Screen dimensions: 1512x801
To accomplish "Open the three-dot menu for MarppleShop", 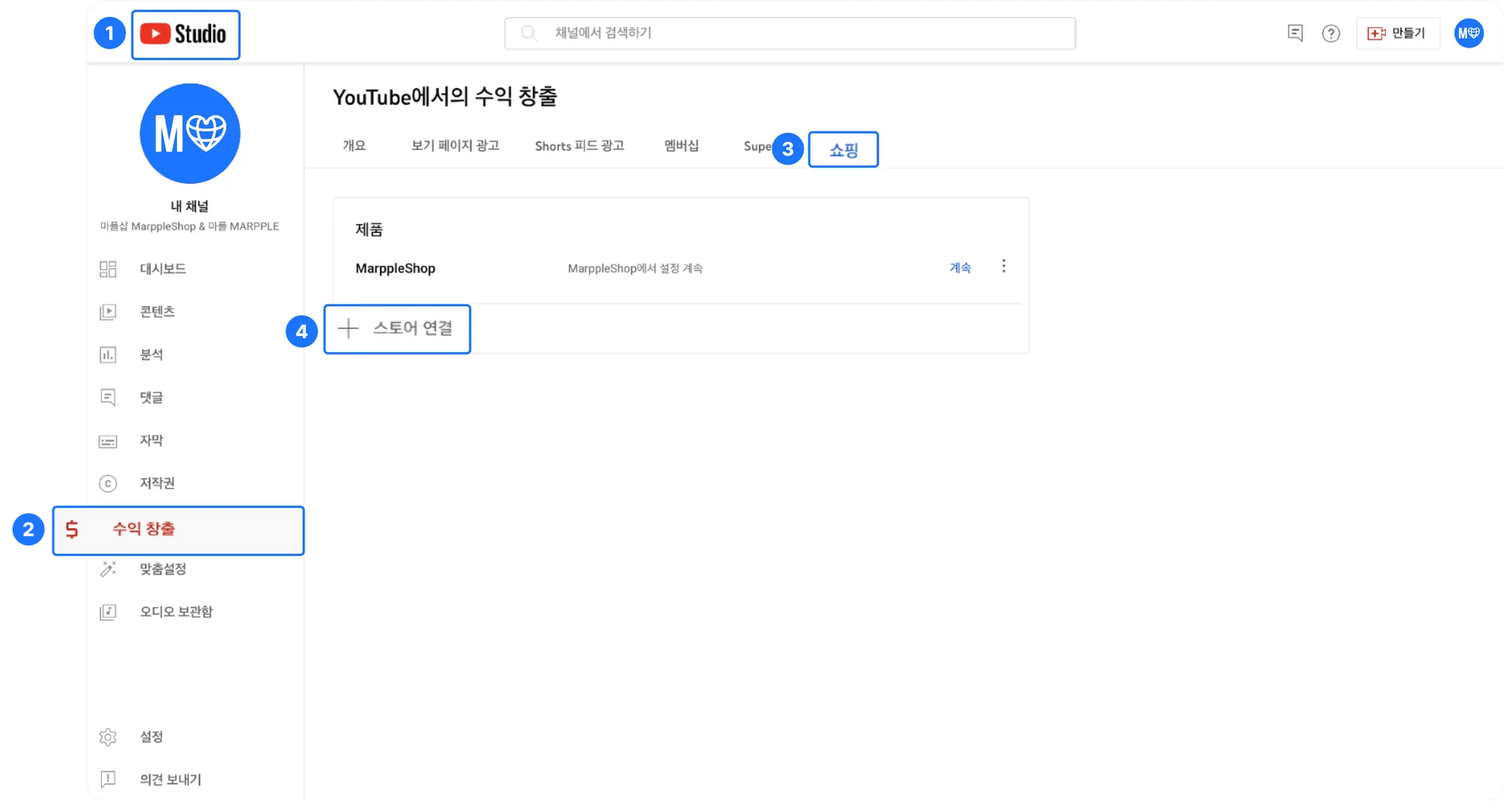I will point(1003,267).
